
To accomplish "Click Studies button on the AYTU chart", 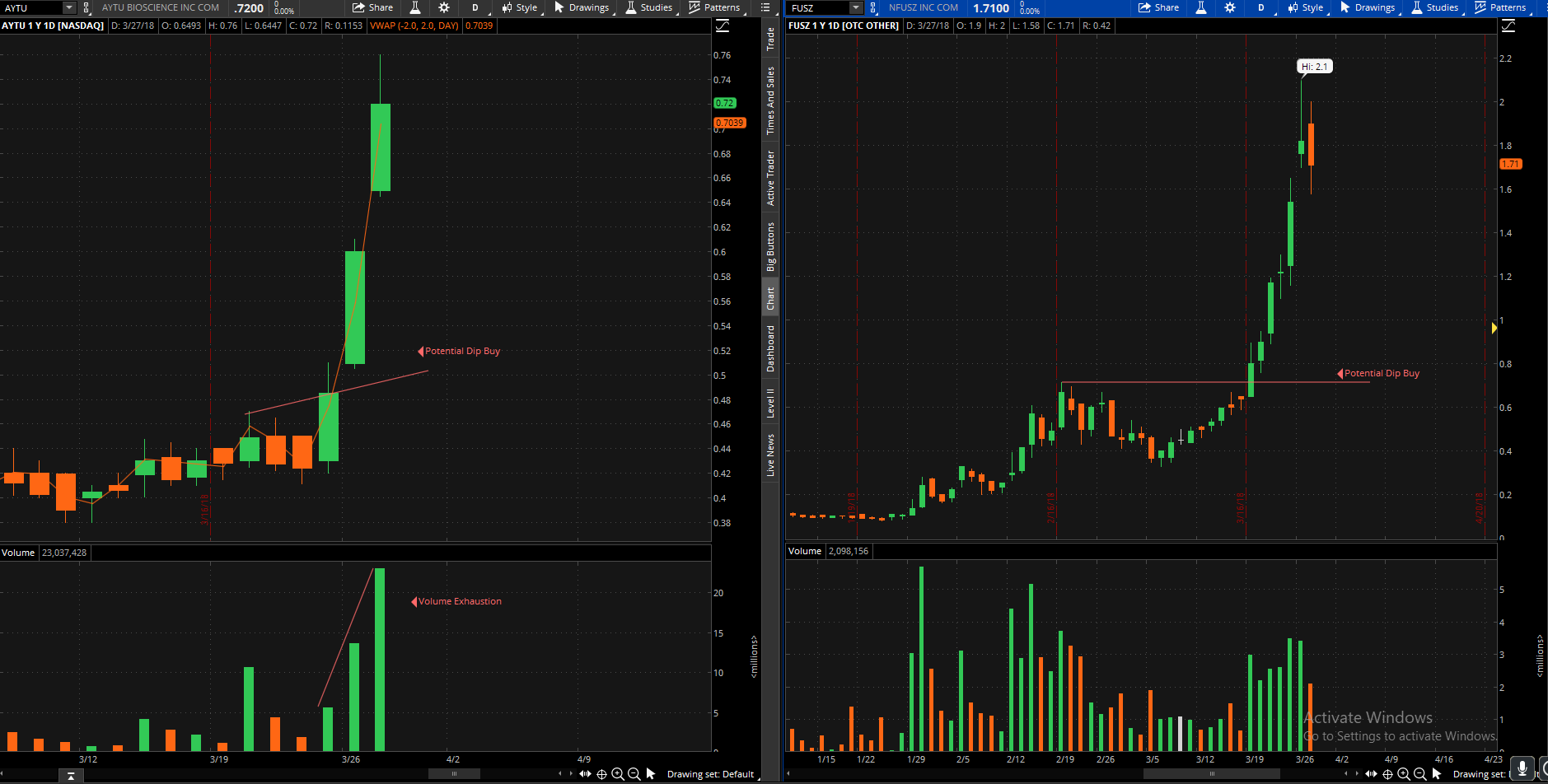I will coord(649,7).
